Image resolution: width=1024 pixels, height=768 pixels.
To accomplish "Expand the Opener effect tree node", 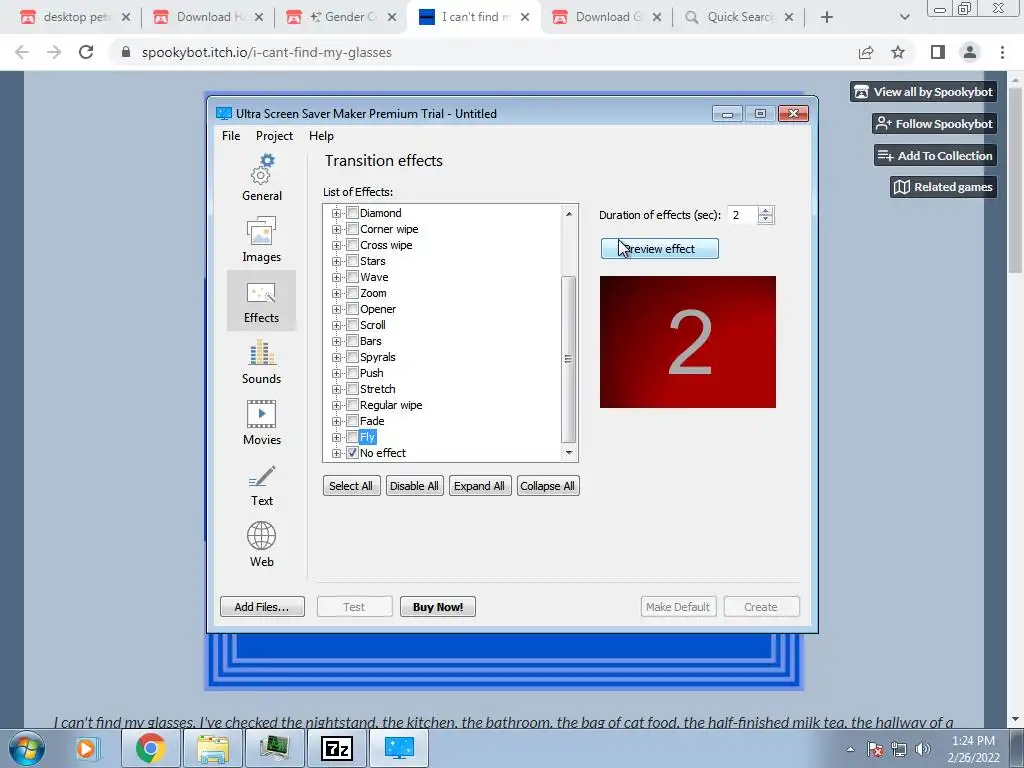I will coord(336,309).
